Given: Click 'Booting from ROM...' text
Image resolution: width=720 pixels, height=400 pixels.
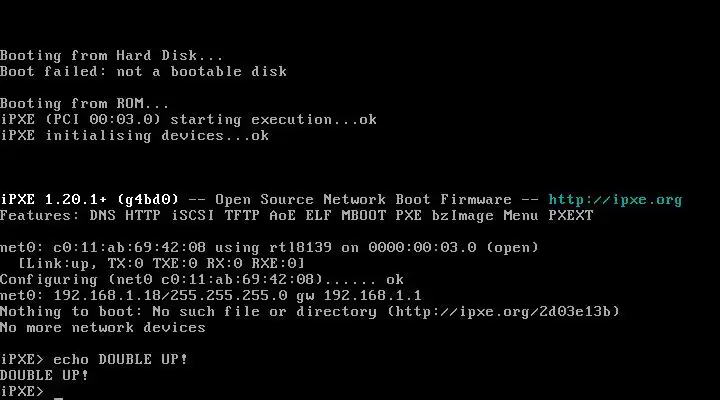Looking at the screenshot, I should [x=84, y=104].
